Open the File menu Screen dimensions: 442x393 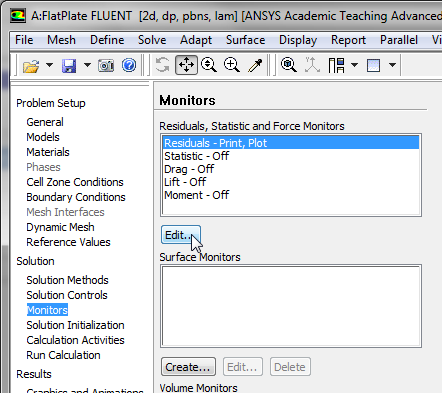[x=24, y=40]
